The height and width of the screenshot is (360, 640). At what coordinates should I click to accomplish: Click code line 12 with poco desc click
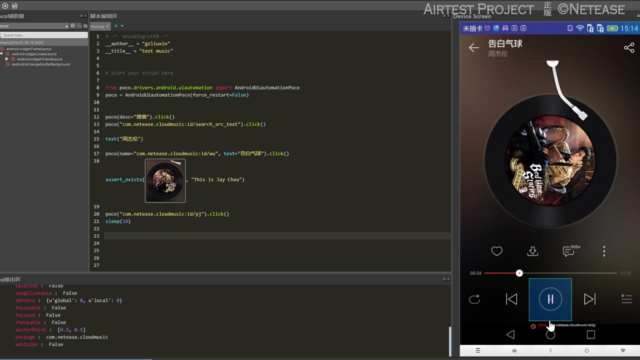(x=140, y=117)
